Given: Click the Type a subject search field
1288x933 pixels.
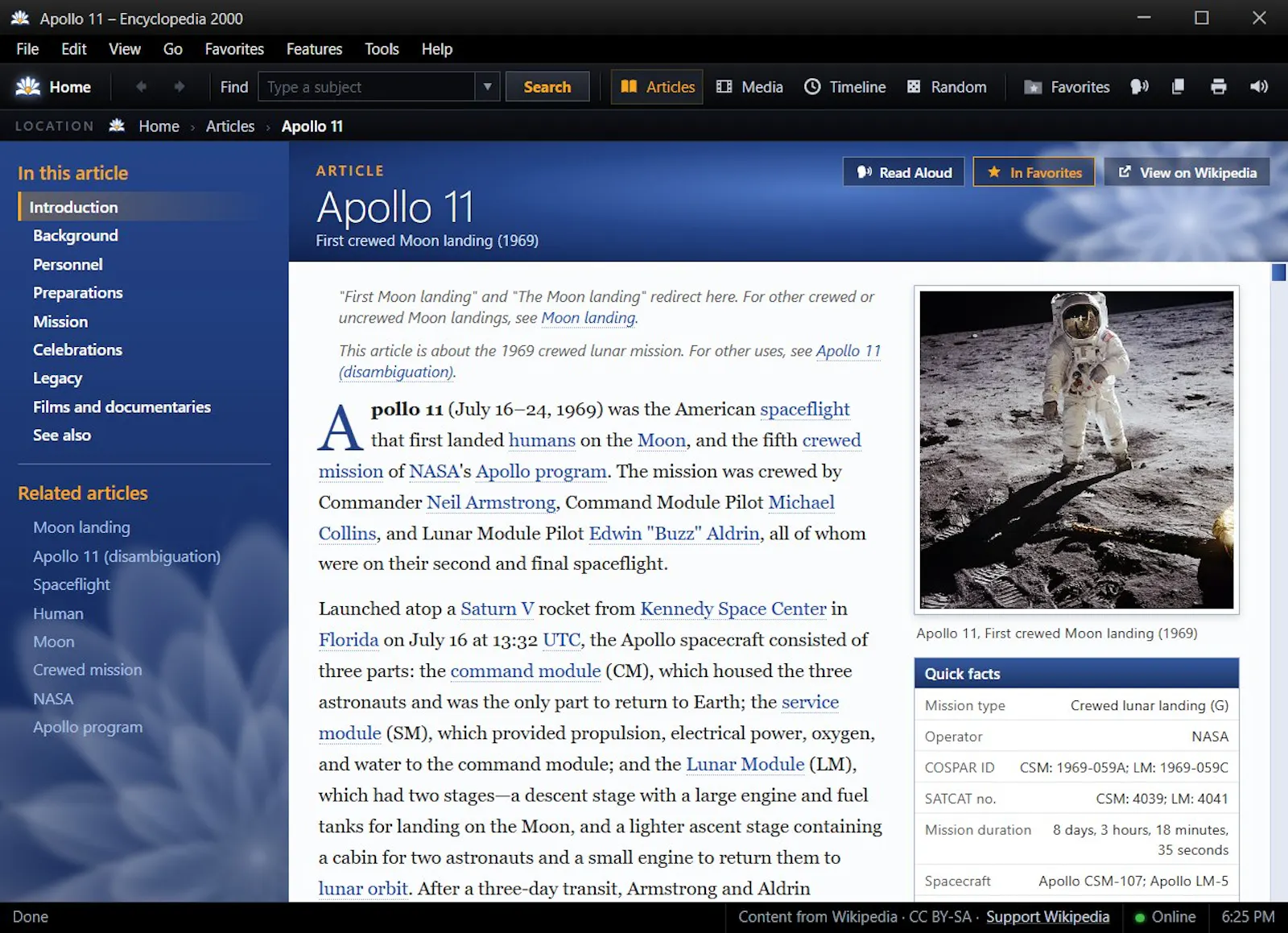Looking at the screenshot, I should [367, 87].
